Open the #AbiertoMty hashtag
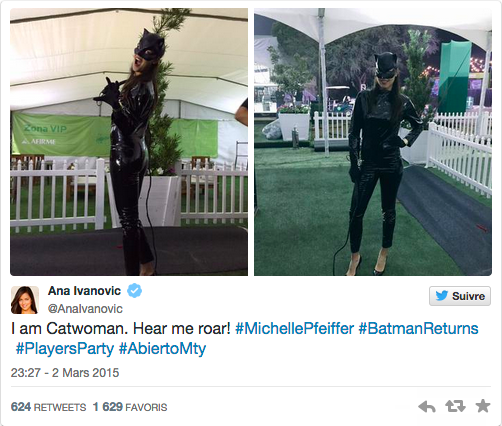Viewport: 502px width, 426px height. 162,349
